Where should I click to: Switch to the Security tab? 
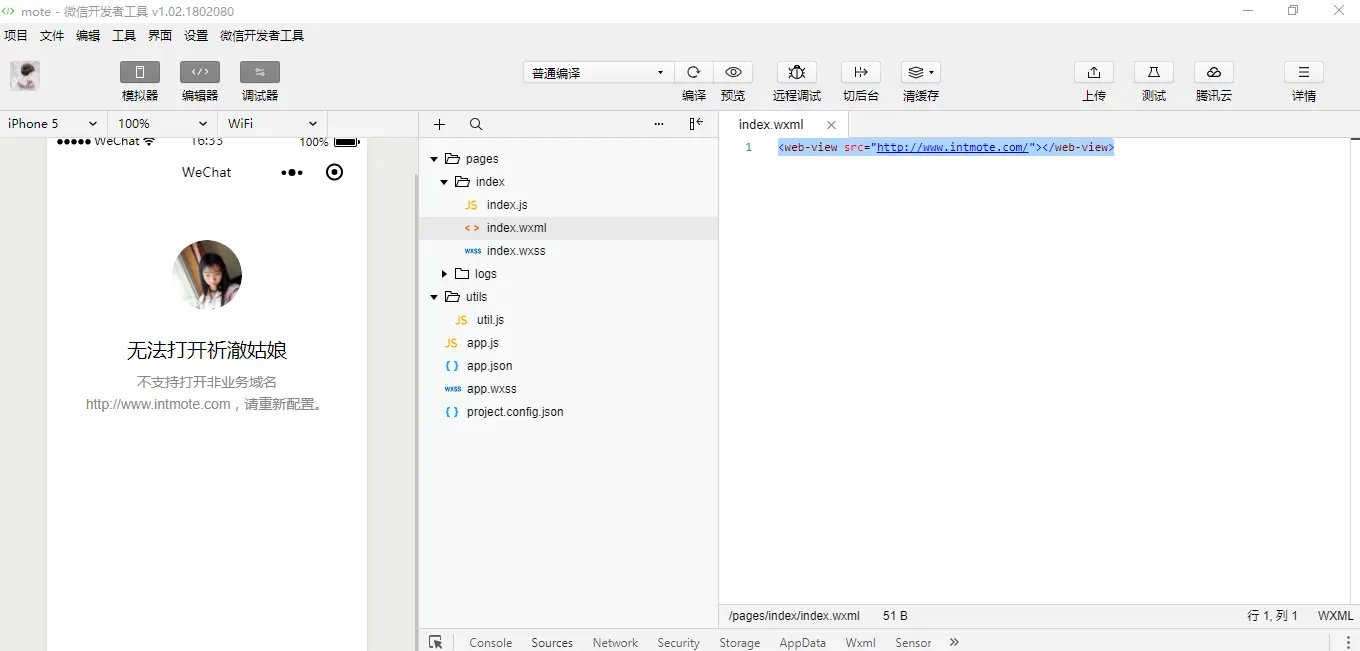click(678, 642)
